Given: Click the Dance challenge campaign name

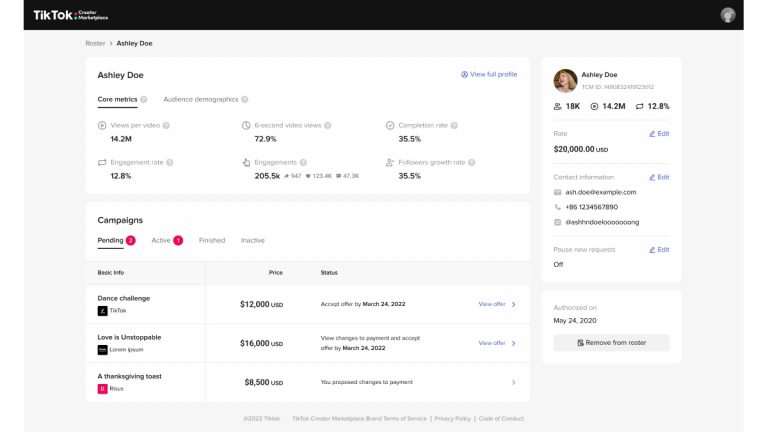Looking at the screenshot, I should [x=123, y=298].
